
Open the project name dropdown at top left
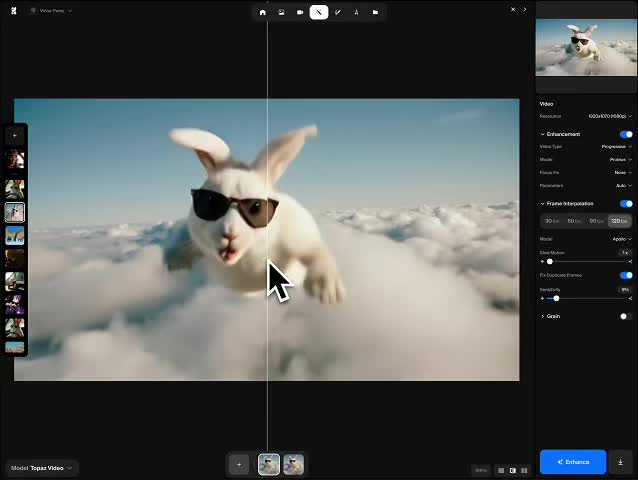[51, 11]
